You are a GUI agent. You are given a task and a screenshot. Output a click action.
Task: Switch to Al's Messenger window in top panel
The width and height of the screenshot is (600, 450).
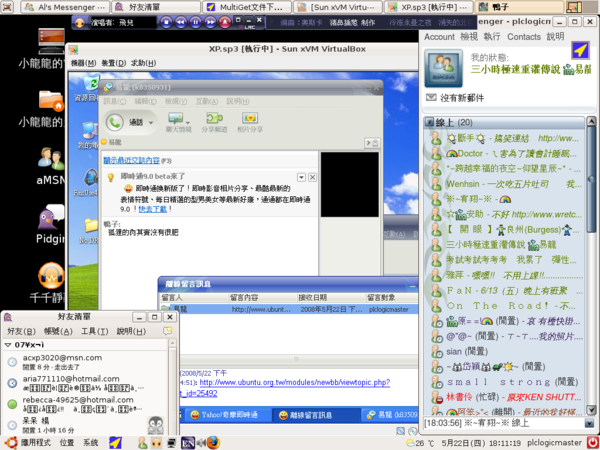pos(65,7)
